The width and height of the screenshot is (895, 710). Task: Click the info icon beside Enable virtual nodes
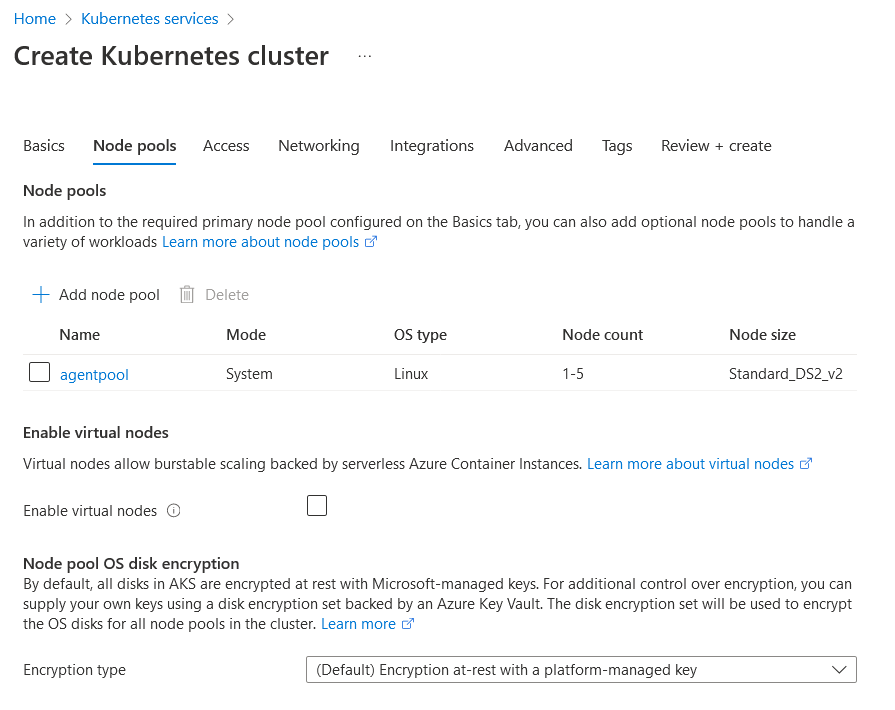[x=174, y=511]
